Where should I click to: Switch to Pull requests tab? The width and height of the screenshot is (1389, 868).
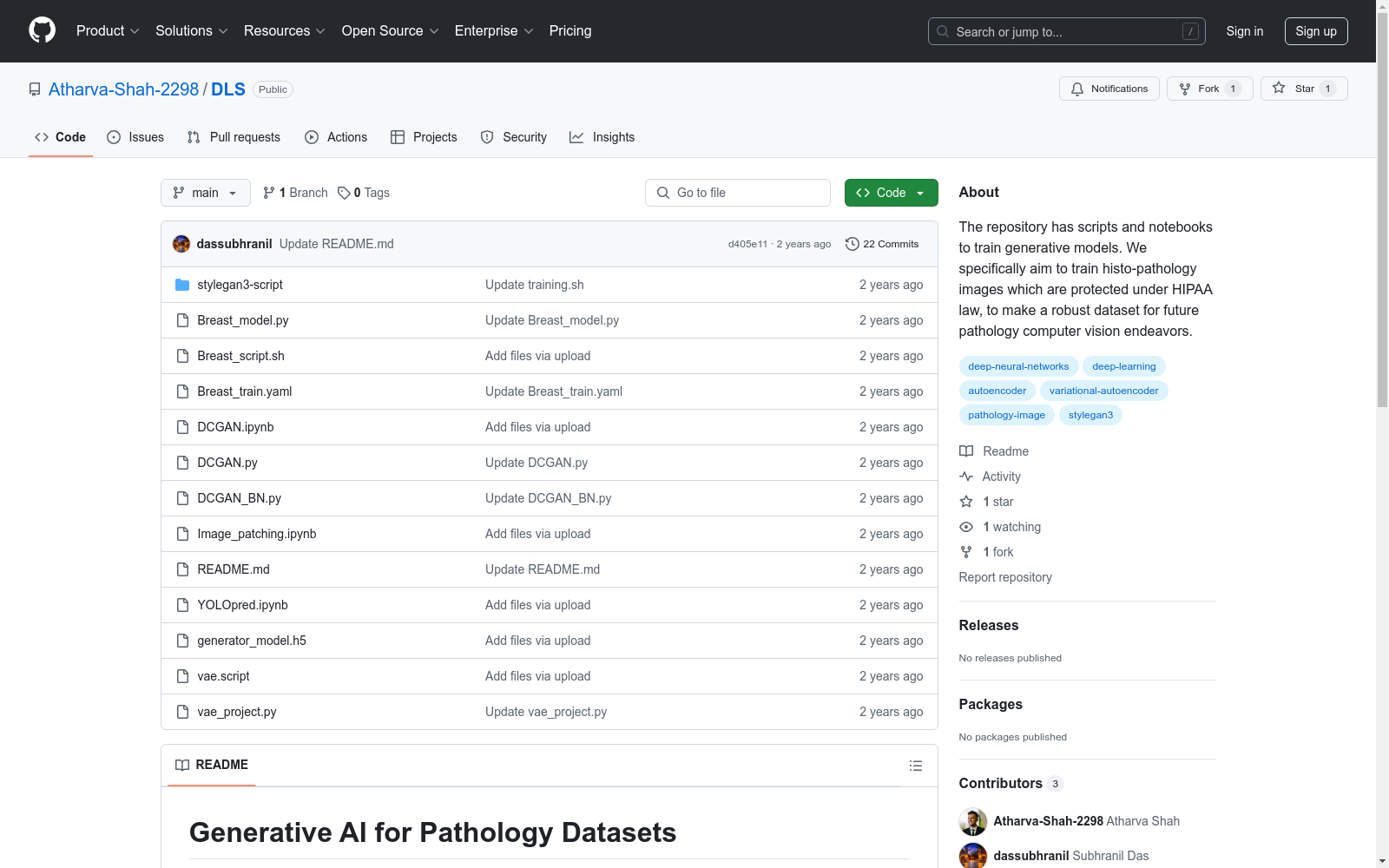coord(234,137)
